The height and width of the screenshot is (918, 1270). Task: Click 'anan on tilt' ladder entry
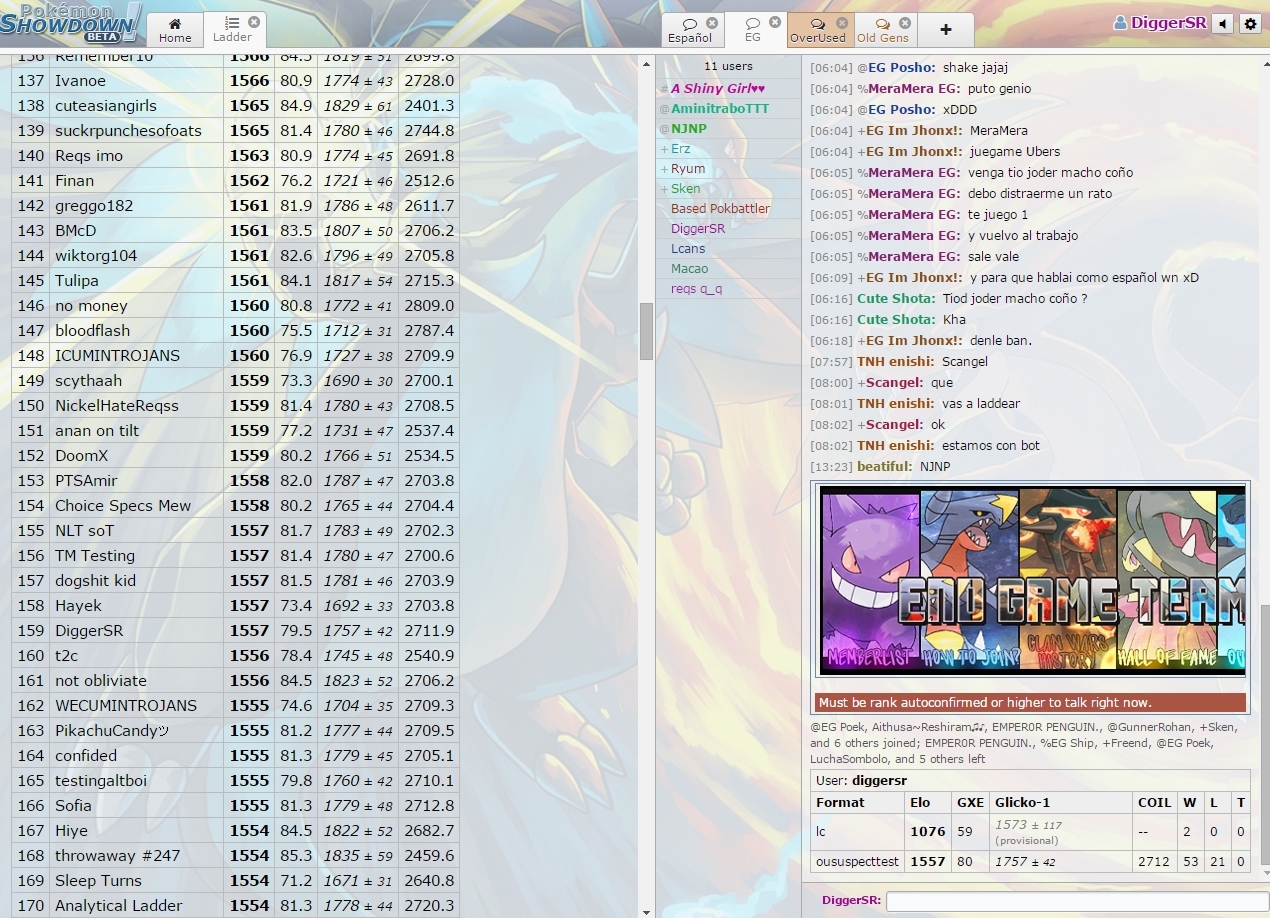click(x=235, y=430)
